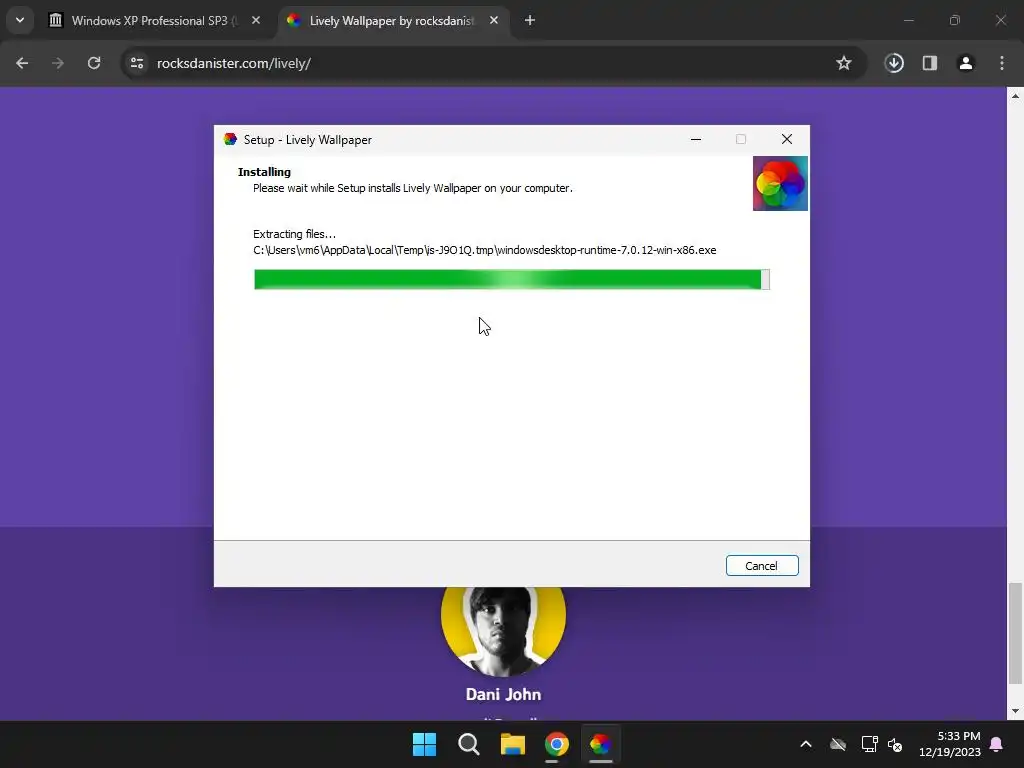This screenshot has height=768, width=1024.
Task: Click the 'Extracting files...' status text
Action: click(x=294, y=234)
